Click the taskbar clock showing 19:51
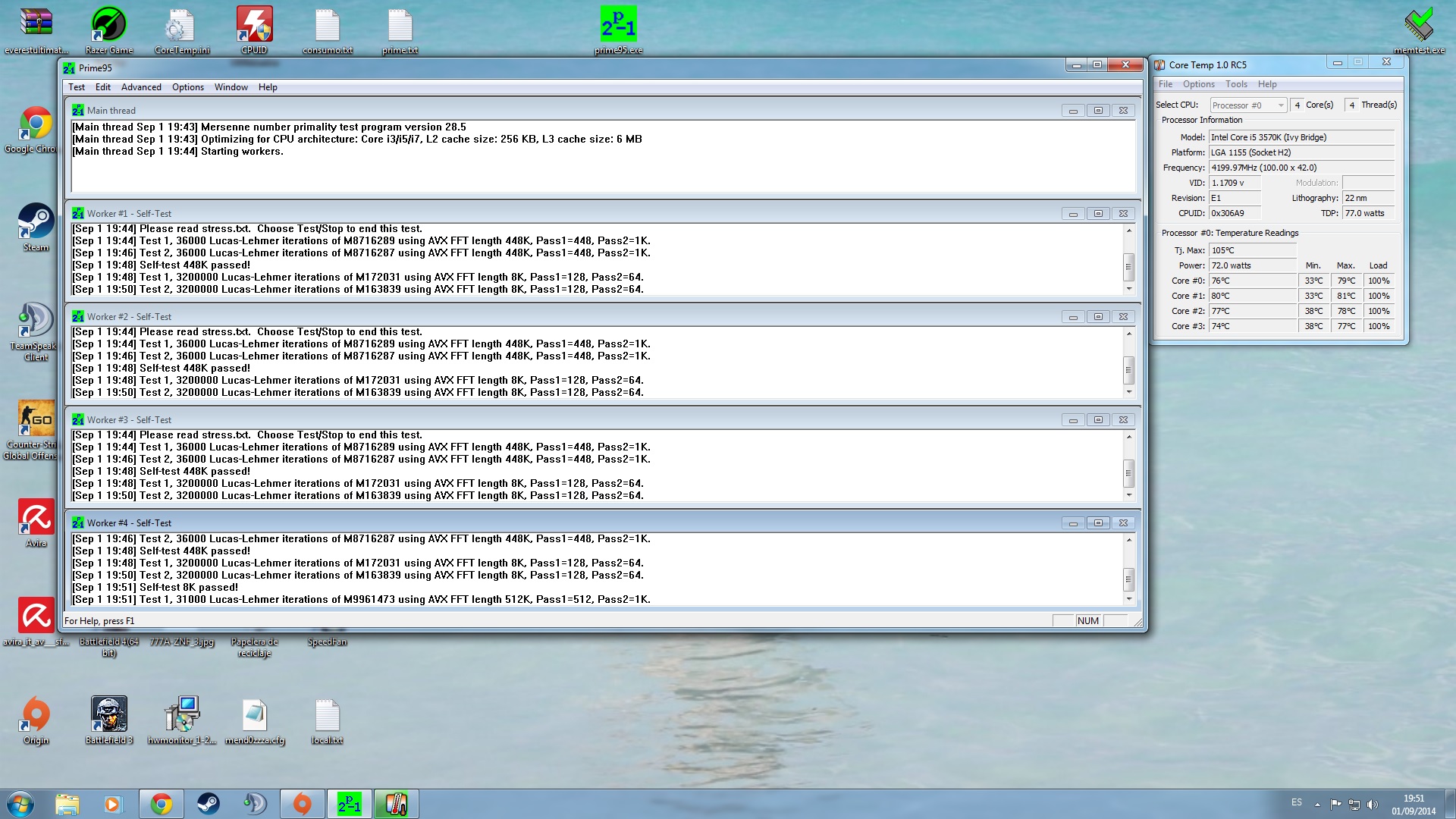The width and height of the screenshot is (1456, 819). tap(1413, 805)
